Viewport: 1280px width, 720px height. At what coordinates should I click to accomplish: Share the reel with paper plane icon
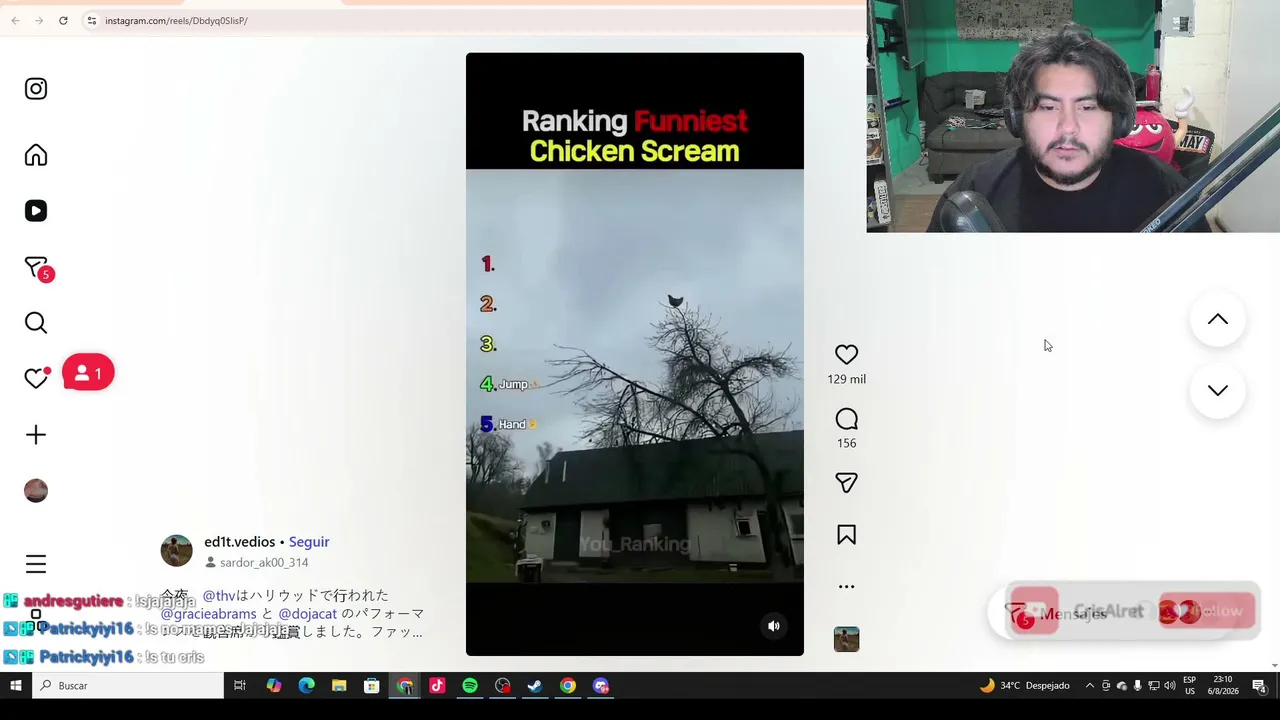pos(846,483)
